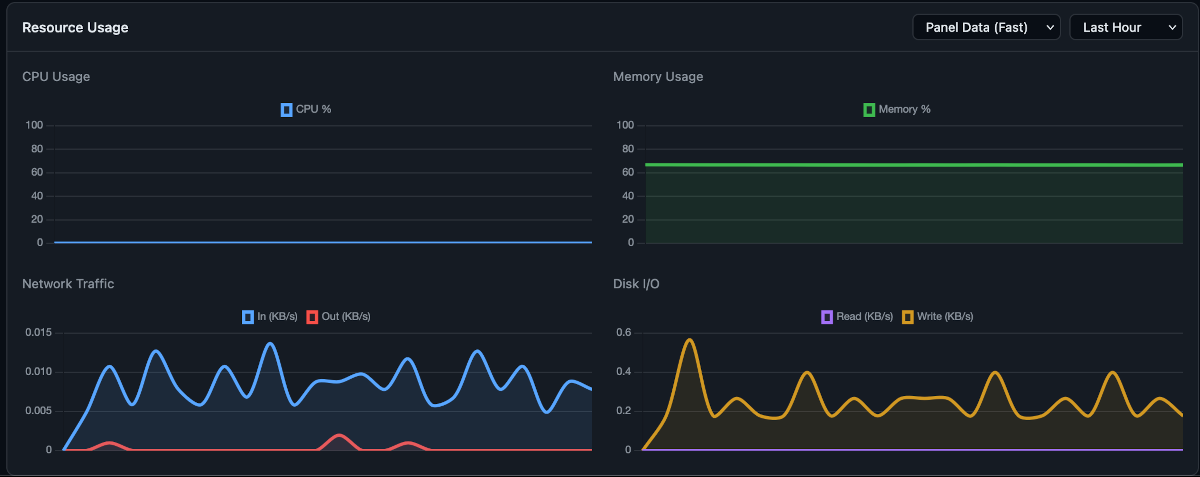
Task: Click the 0.010 axis label in Network Traffic
Action: pyautogui.click(x=36, y=372)
